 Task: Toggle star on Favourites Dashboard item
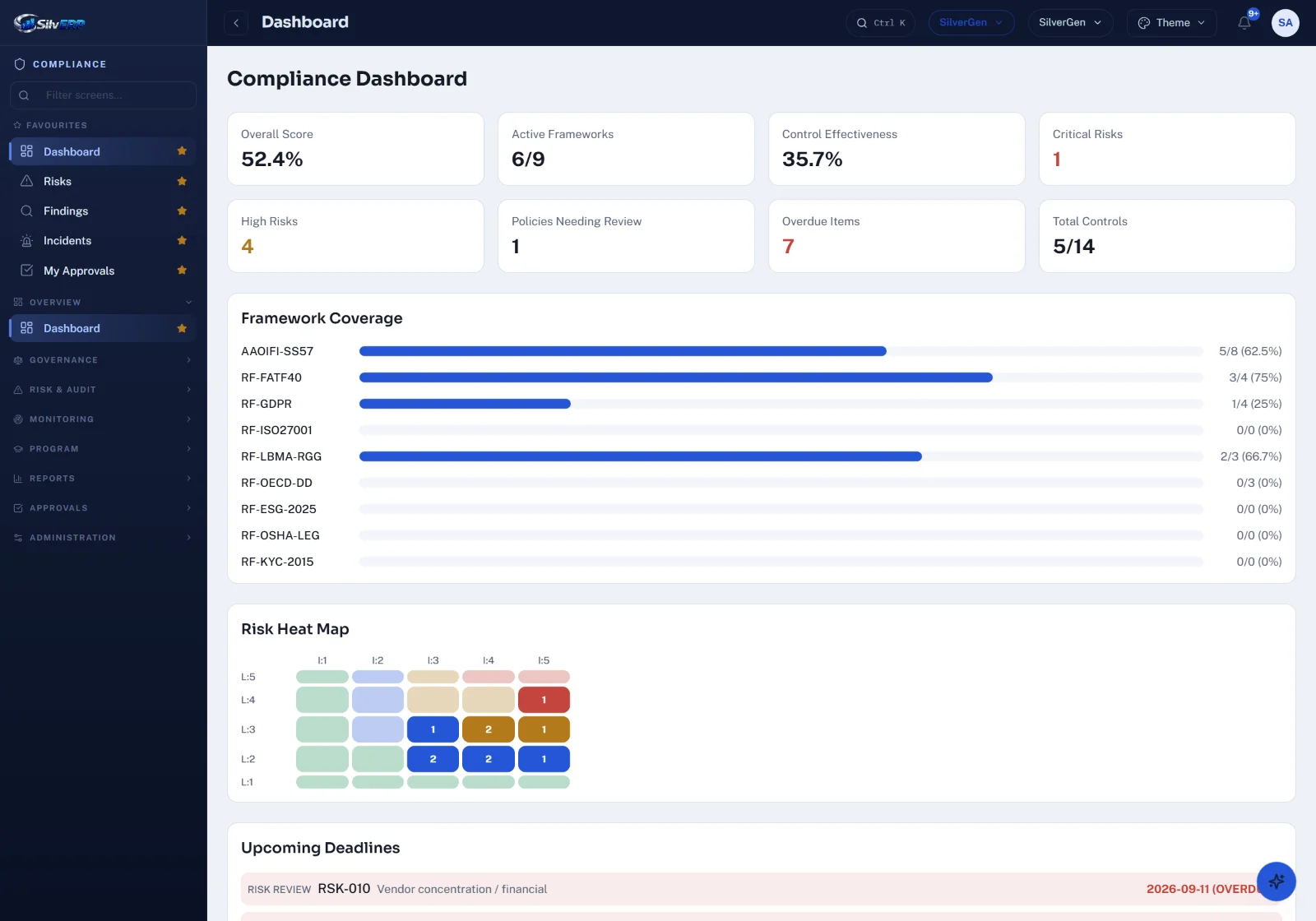182,151
